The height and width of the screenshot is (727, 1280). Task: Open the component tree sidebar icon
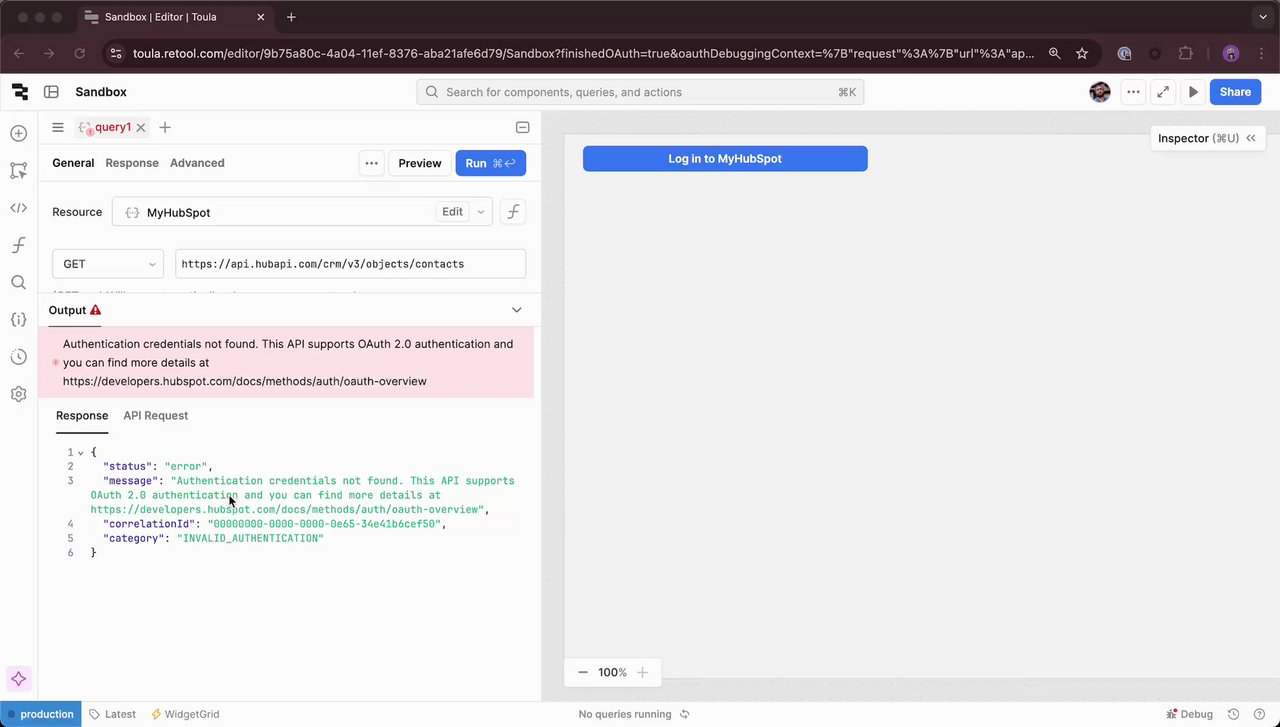click(18, 171)
